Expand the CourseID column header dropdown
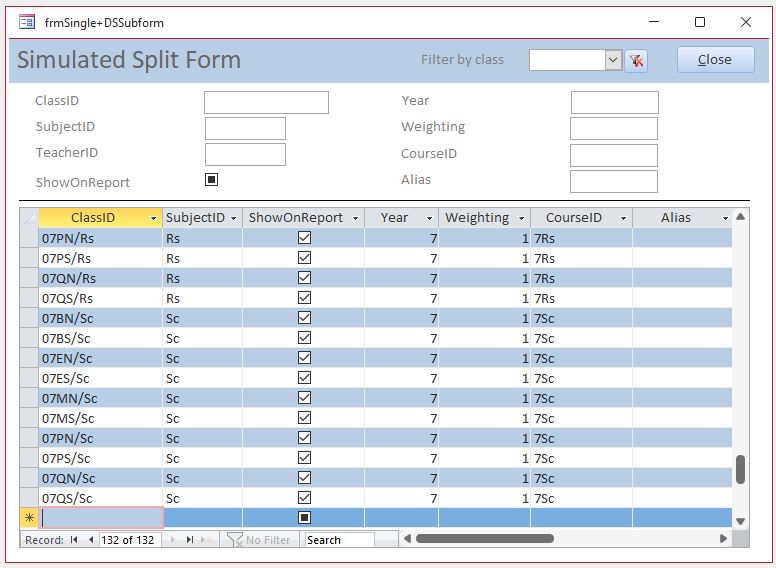 [x=622, y=218]
